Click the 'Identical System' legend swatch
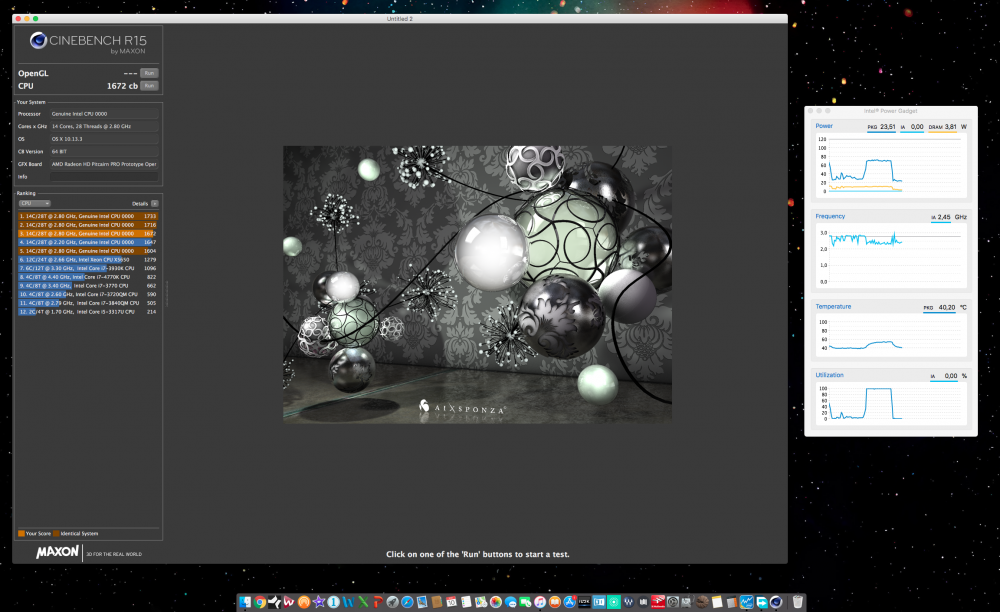The width and height of the screenshot is (1000, 612). pos(56,534)
